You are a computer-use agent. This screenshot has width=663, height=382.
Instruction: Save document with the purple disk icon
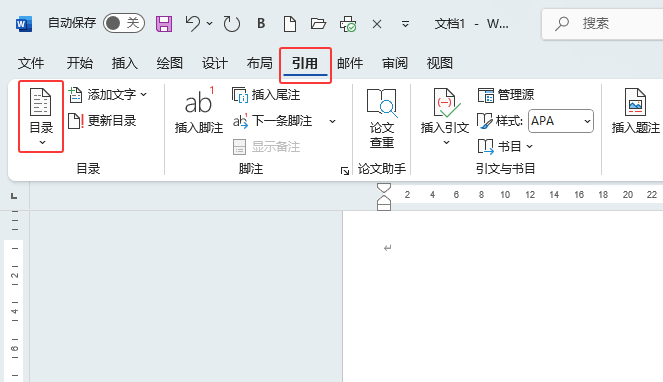coord(164,24)
